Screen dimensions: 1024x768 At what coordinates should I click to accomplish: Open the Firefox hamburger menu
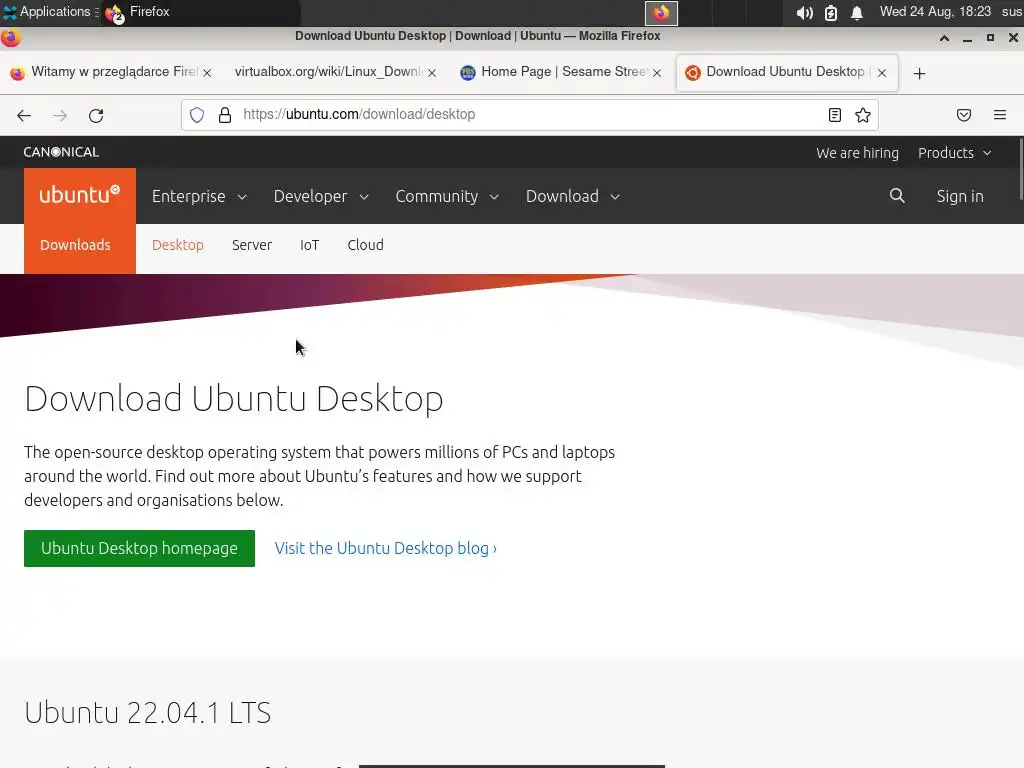[1000, 115]
